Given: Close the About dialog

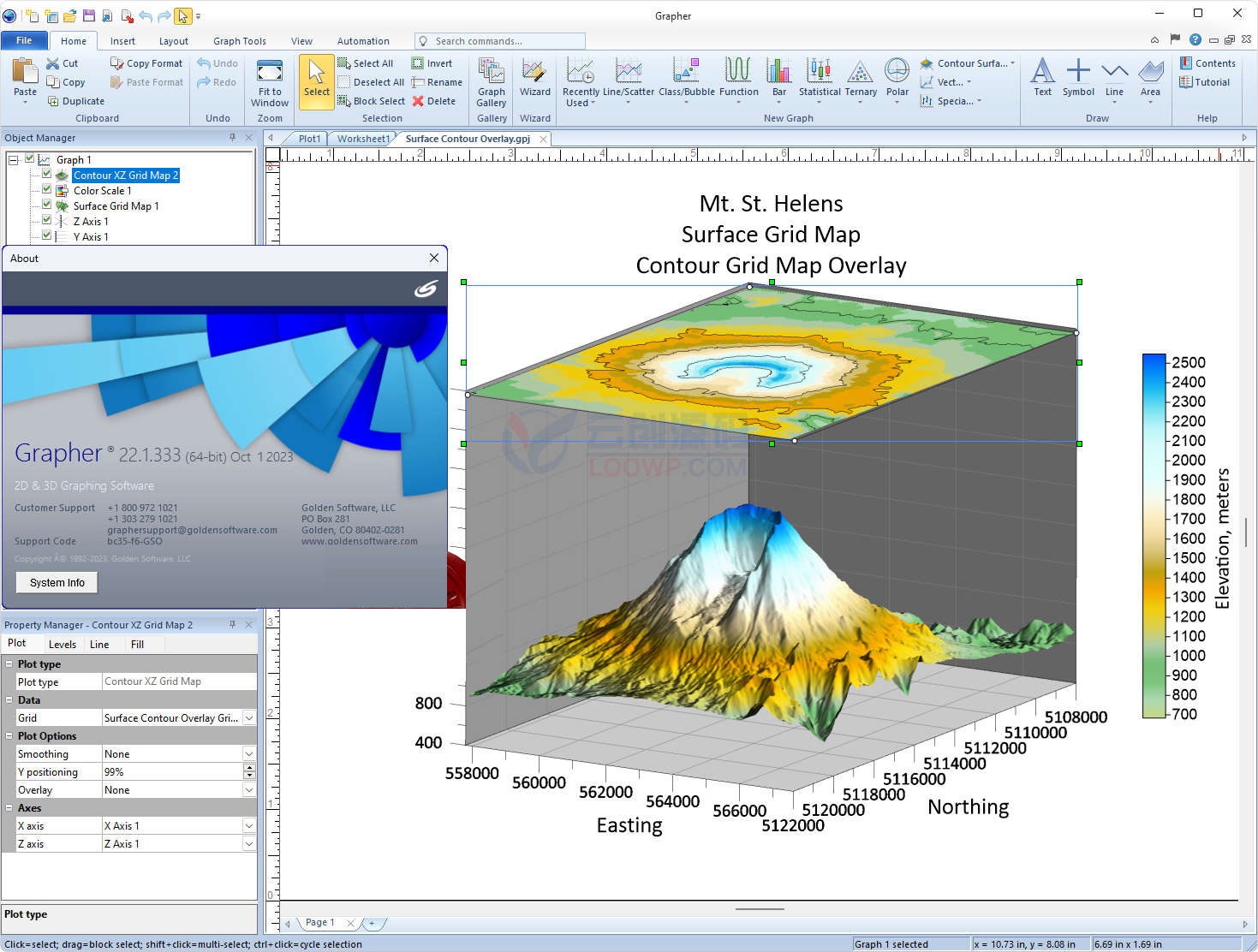Looking at the screenshot, I should 434,258.
